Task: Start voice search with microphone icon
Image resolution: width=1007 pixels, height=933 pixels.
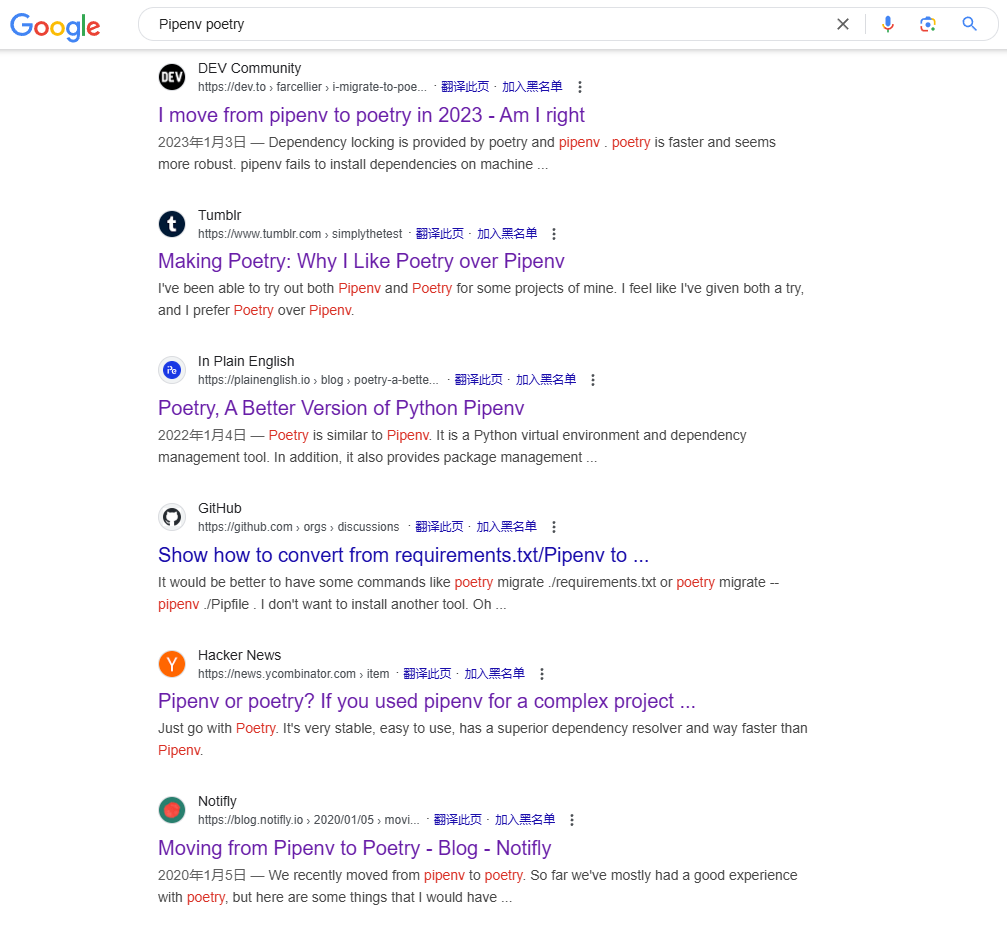Action: click(888, 24)
